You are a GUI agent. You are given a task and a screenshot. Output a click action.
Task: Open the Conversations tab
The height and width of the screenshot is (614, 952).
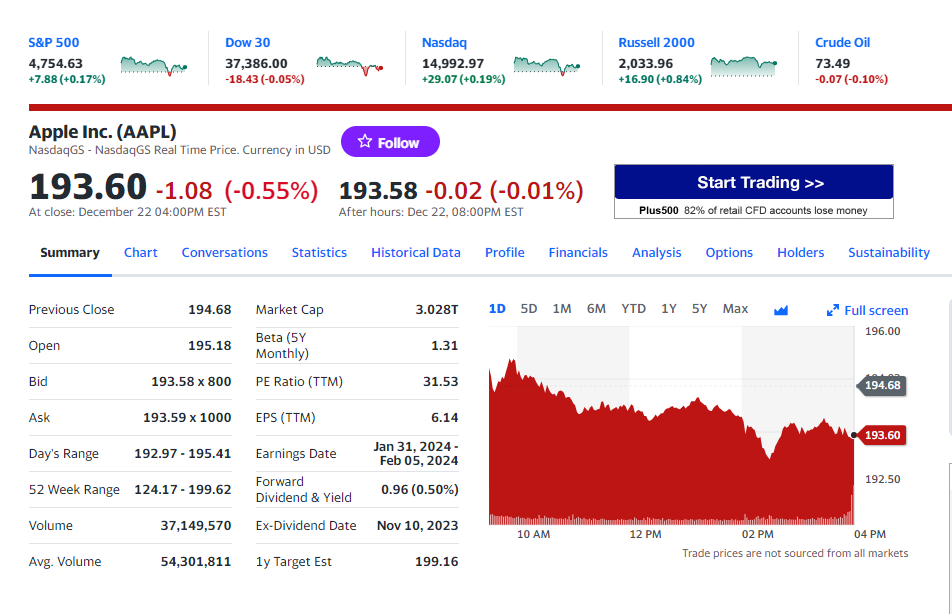click(x=225, y=253)
